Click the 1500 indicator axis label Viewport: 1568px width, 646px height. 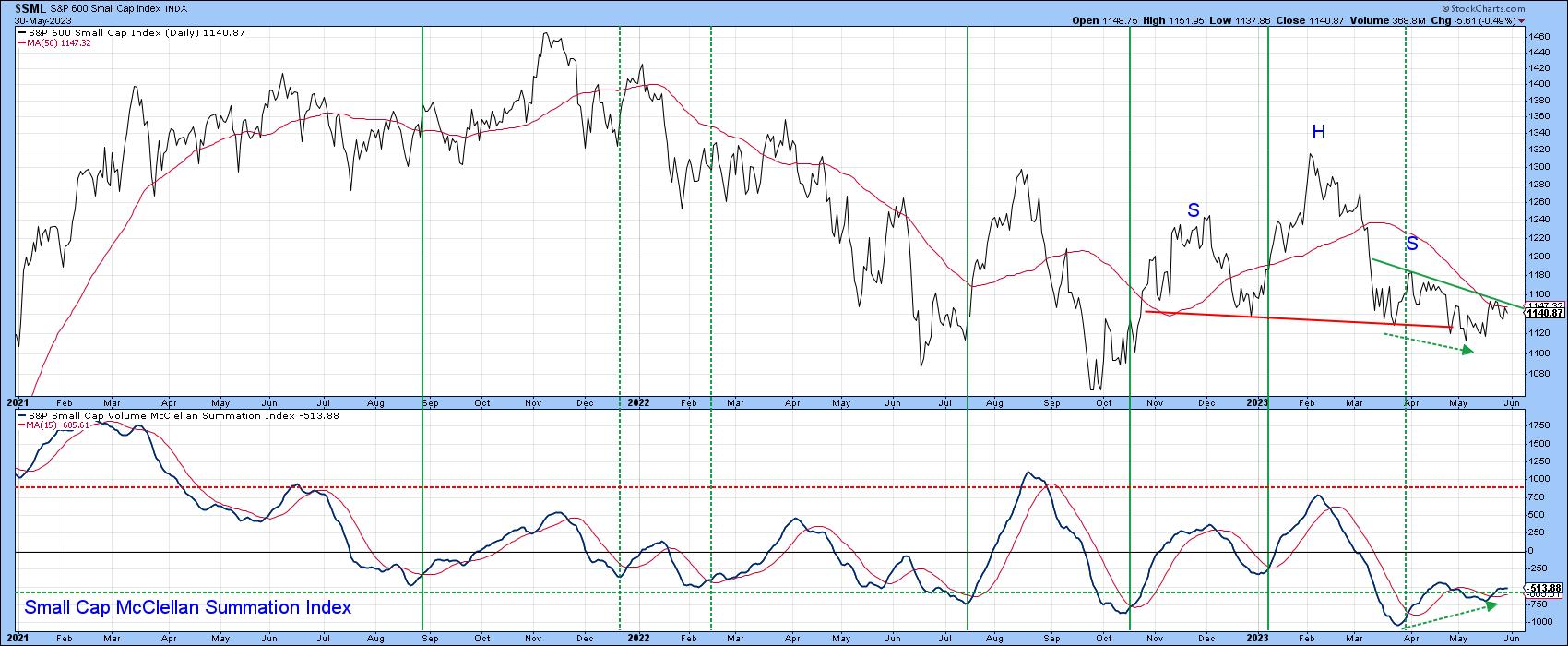pyautogui.click(x=1540, y=443)
